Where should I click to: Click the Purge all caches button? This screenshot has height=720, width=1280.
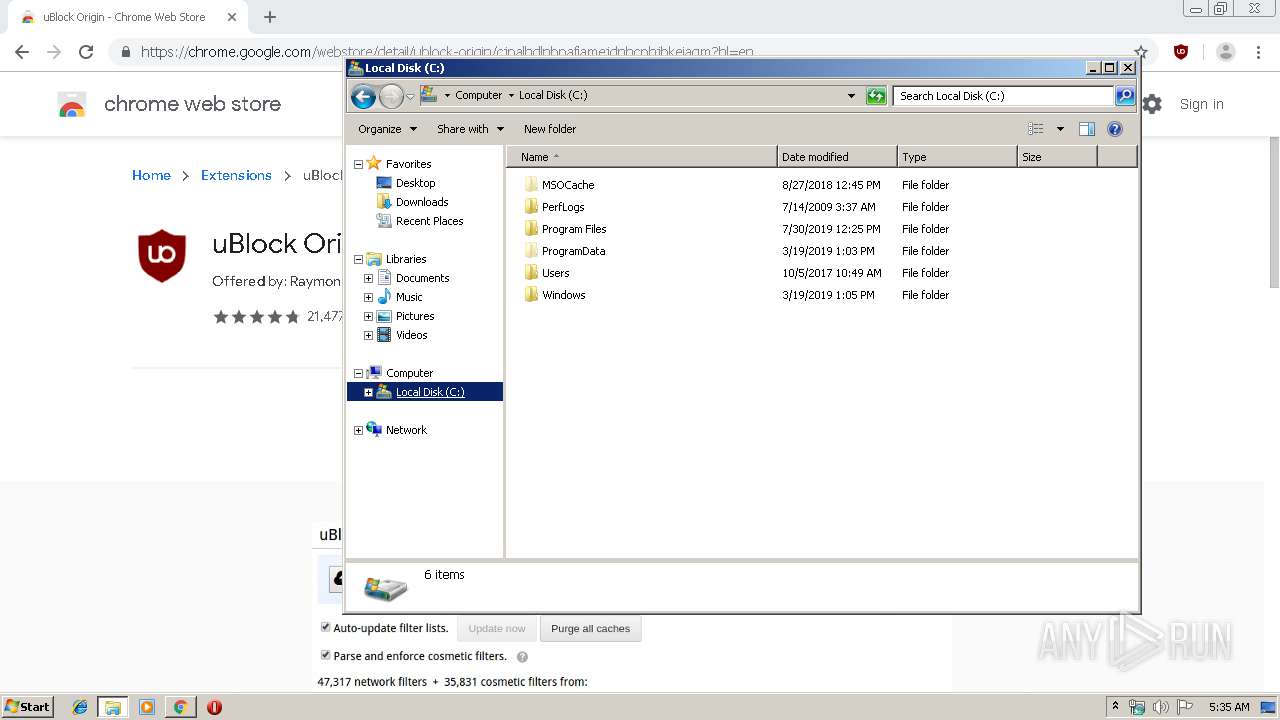590,629
